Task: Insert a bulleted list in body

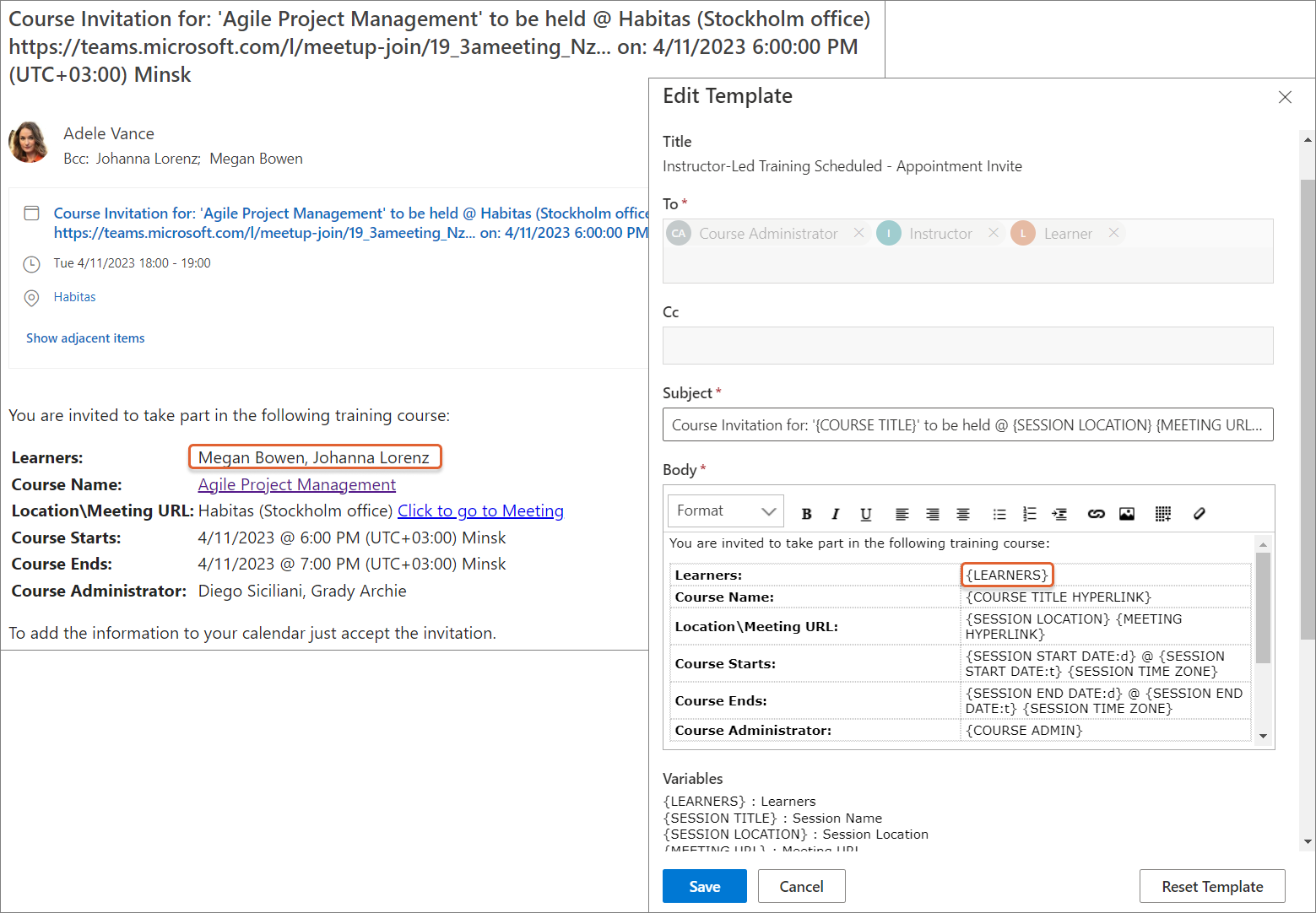Action: point(999,514)
